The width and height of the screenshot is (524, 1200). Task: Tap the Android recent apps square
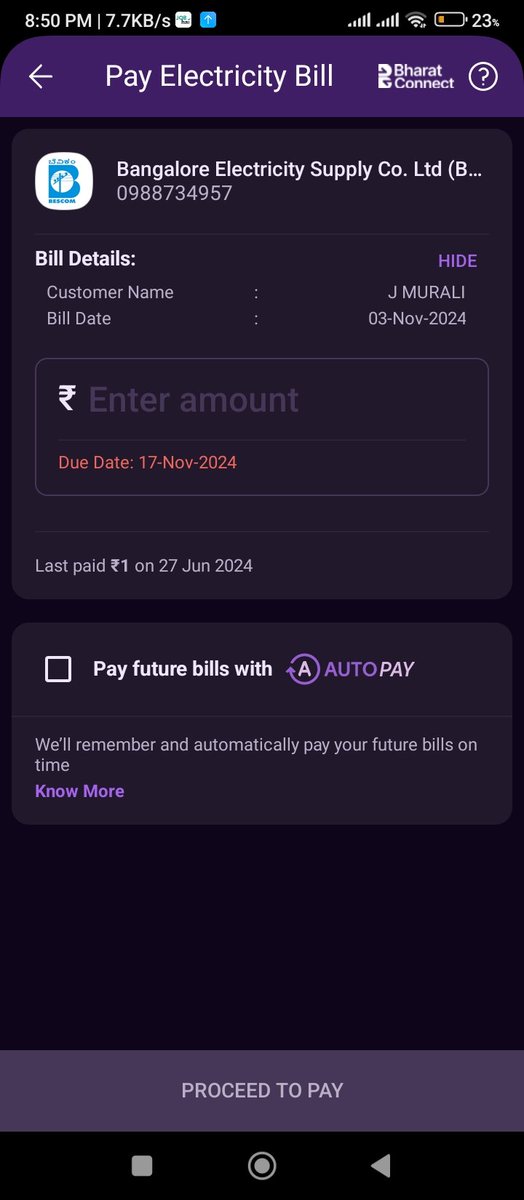[142, 1165]
